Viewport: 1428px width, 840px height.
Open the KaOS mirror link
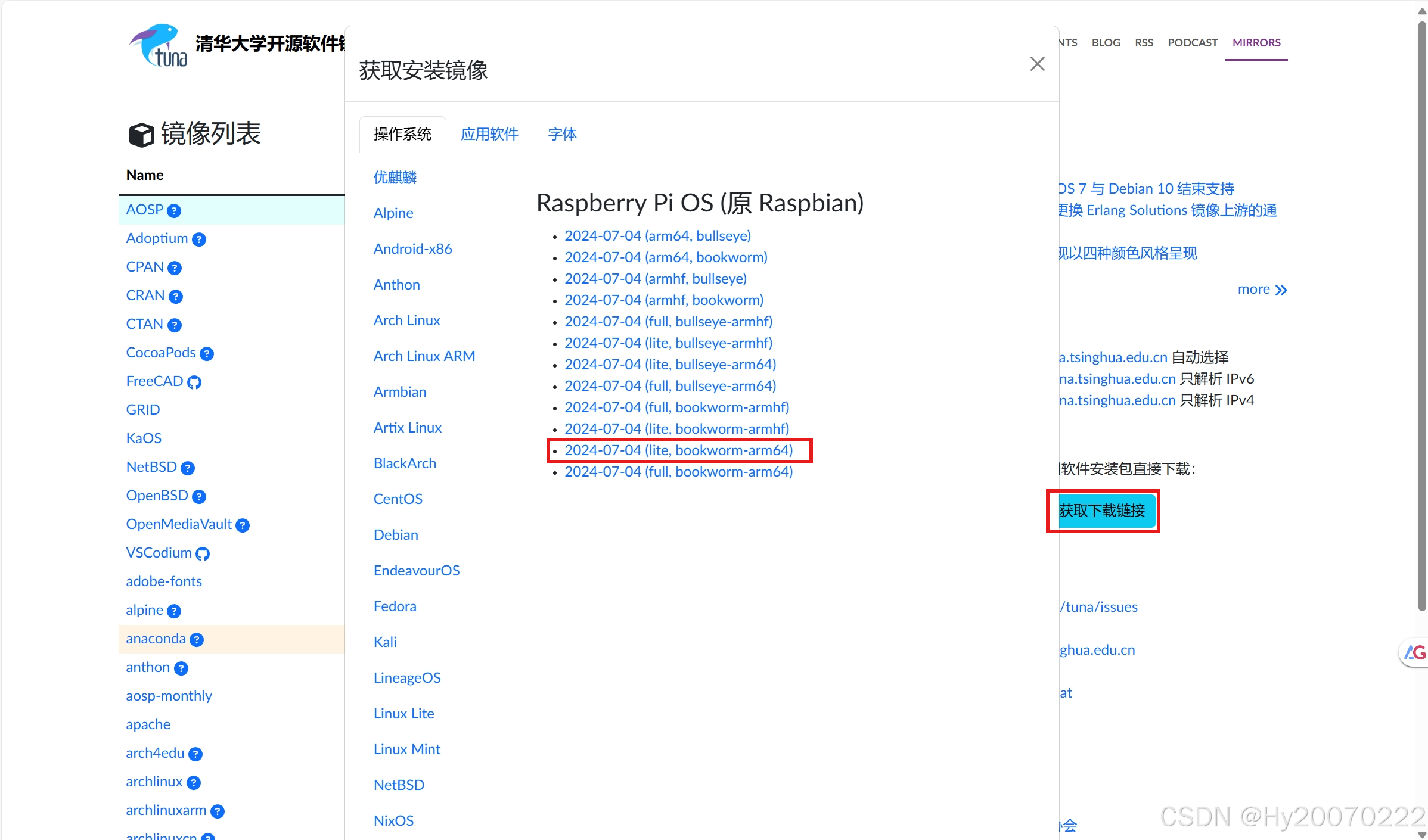144,438
